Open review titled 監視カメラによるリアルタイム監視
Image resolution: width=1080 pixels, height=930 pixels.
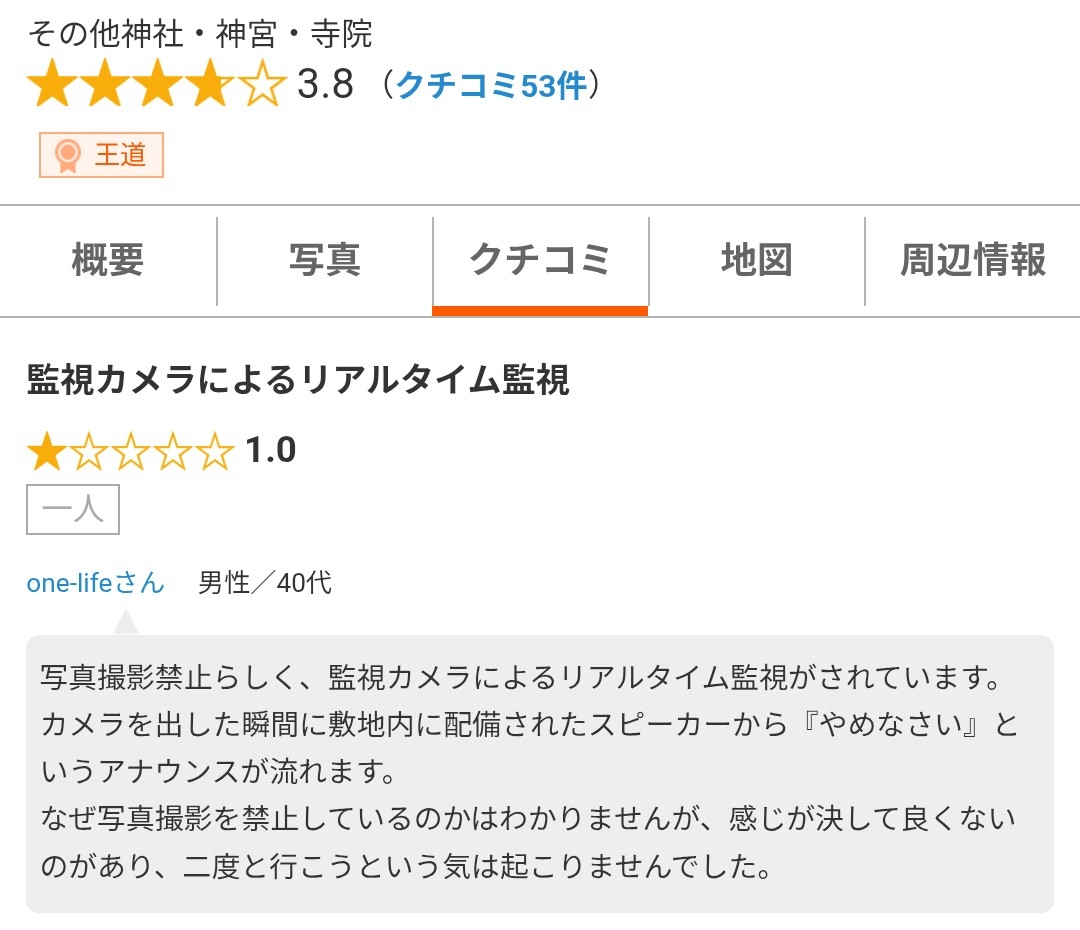pyautogui.click(x=298, y=380)
